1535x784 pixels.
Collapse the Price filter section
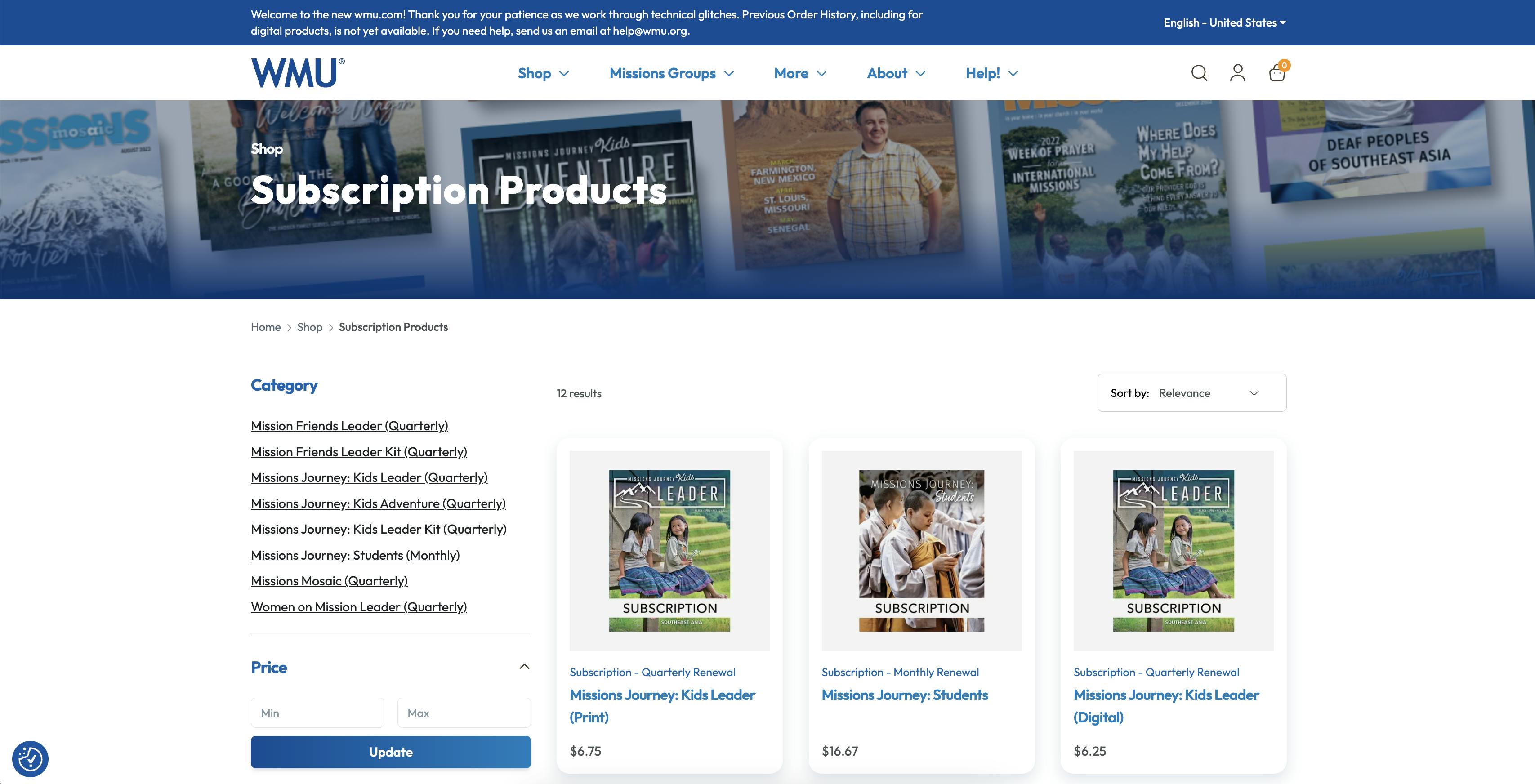coord(524,667)
